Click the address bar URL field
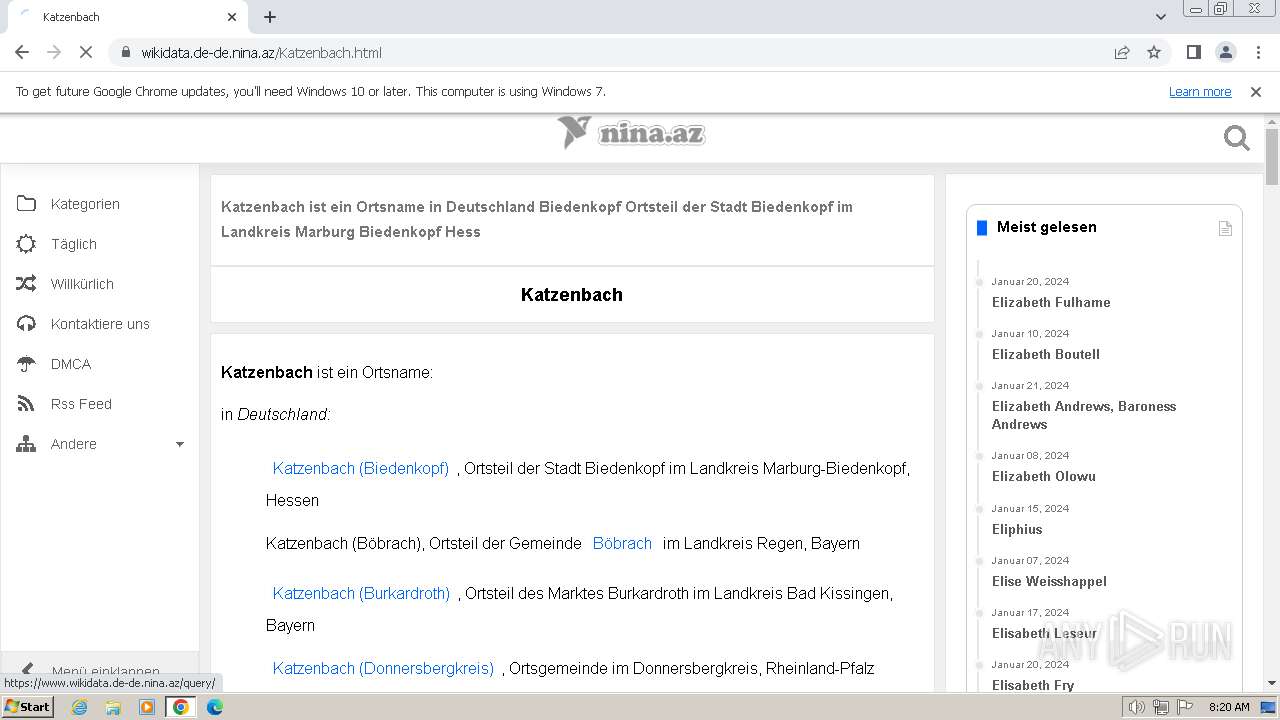This screenshot has height=720, width=1280. [x=600, y=53]
